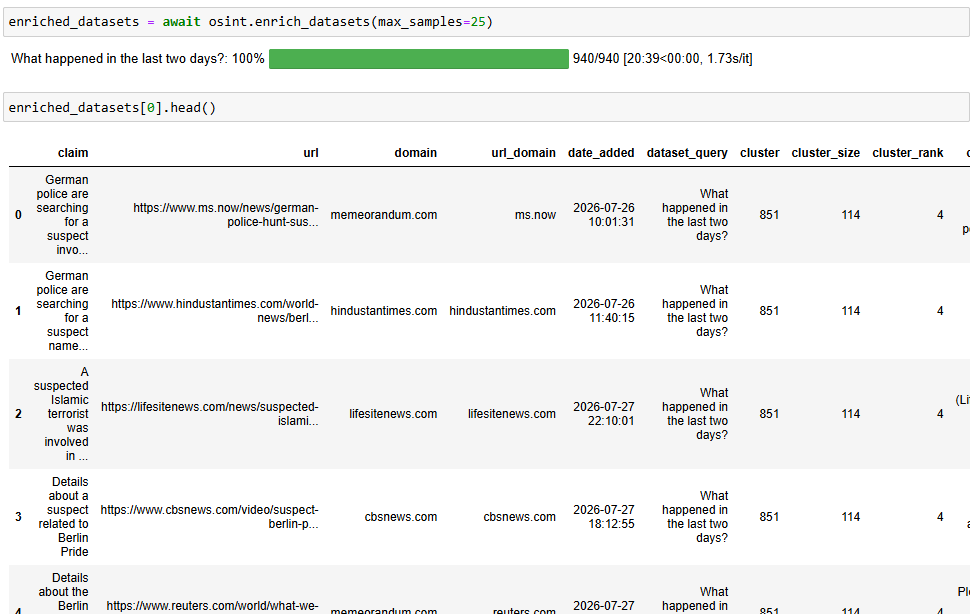
Task: Click the cluster value 851 in row 0
Action: click(x=769, y=215)
